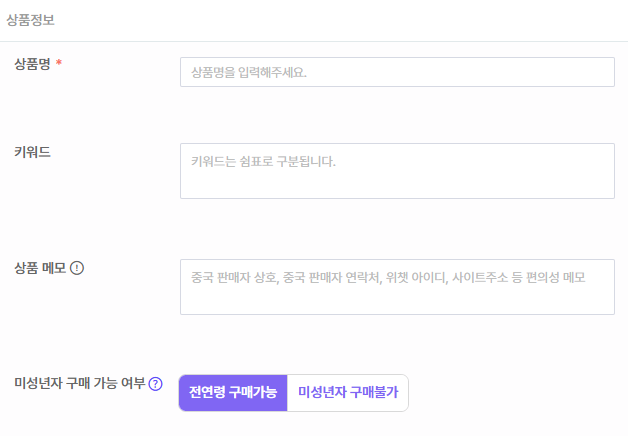Click the 상품명 field label
The width and height of the screenshot is (628, 436).
point(32,64)
